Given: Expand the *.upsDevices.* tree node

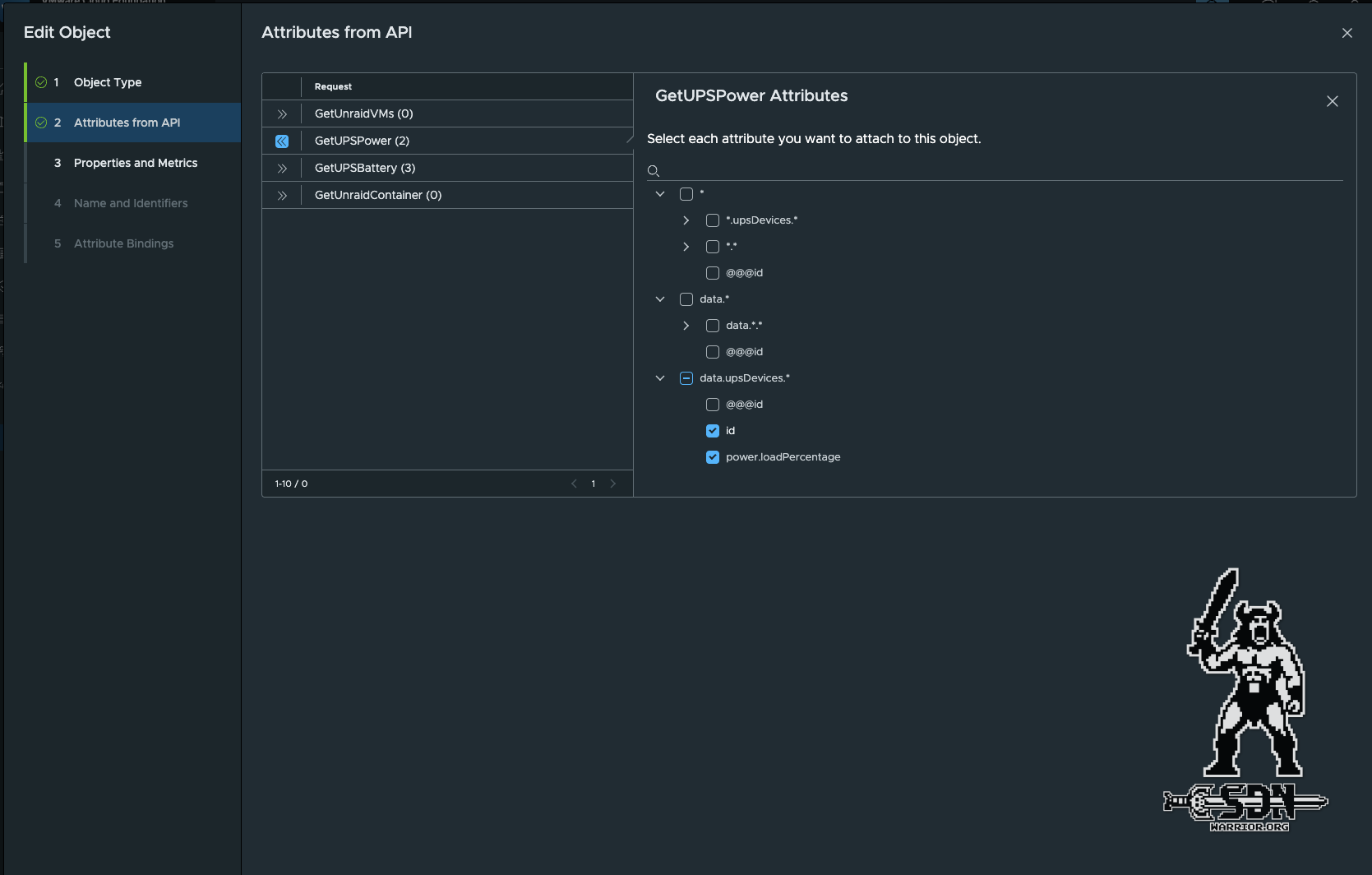Looking at the screenshot, I should point(686,220).
